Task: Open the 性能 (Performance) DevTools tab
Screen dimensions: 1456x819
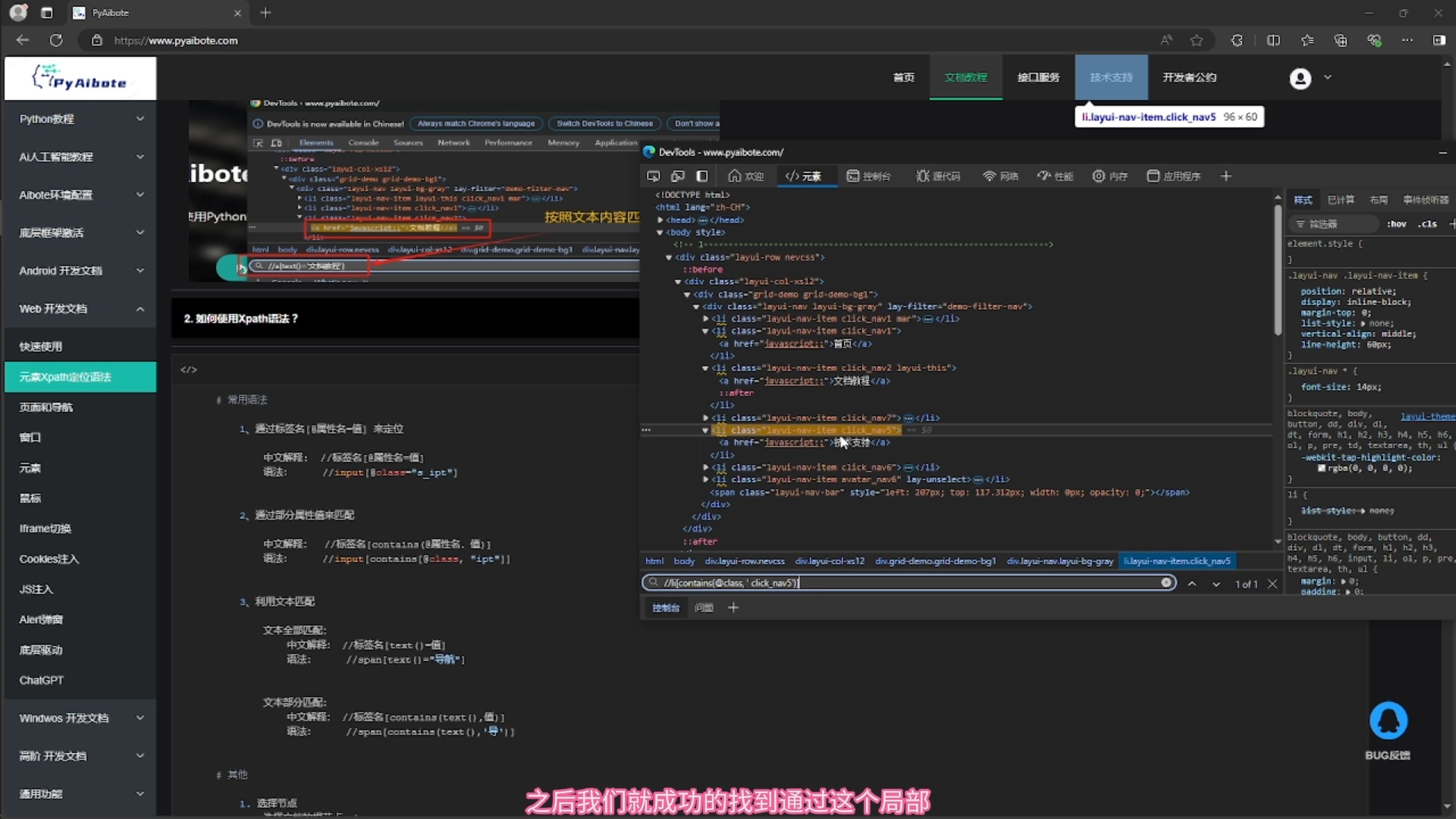Action: [1056, 176]
